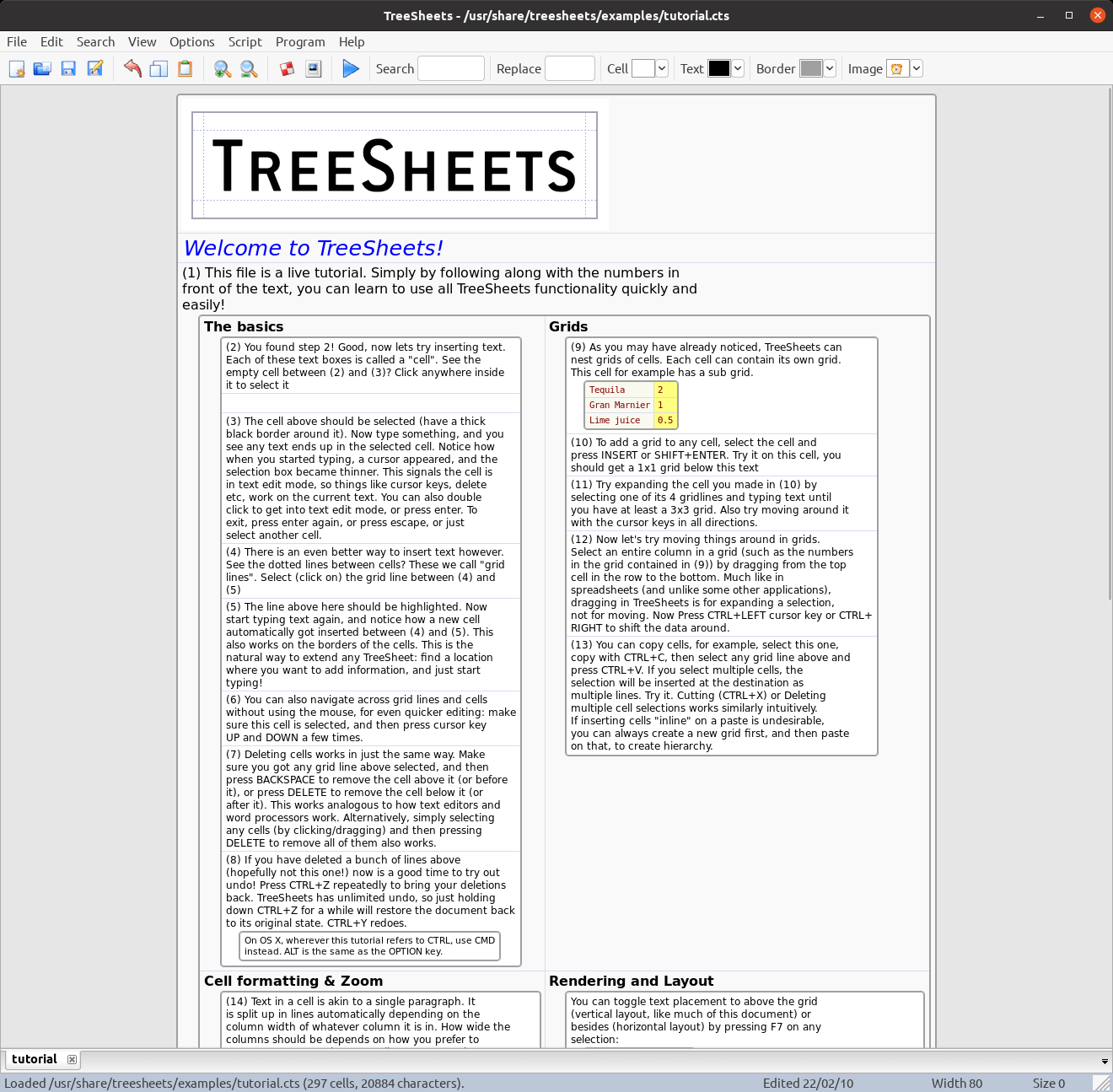Click the Undo red arrow icon
1113x1092 pixels.
pyautogui.click(x=132, y=69)
